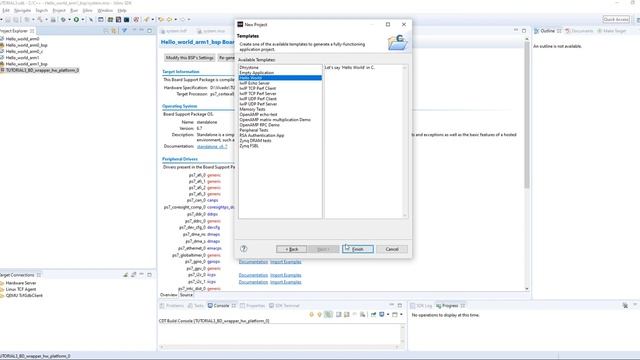Open the Project menu
This screenshot has width=640, height=360.
click(x=59, y=10)
